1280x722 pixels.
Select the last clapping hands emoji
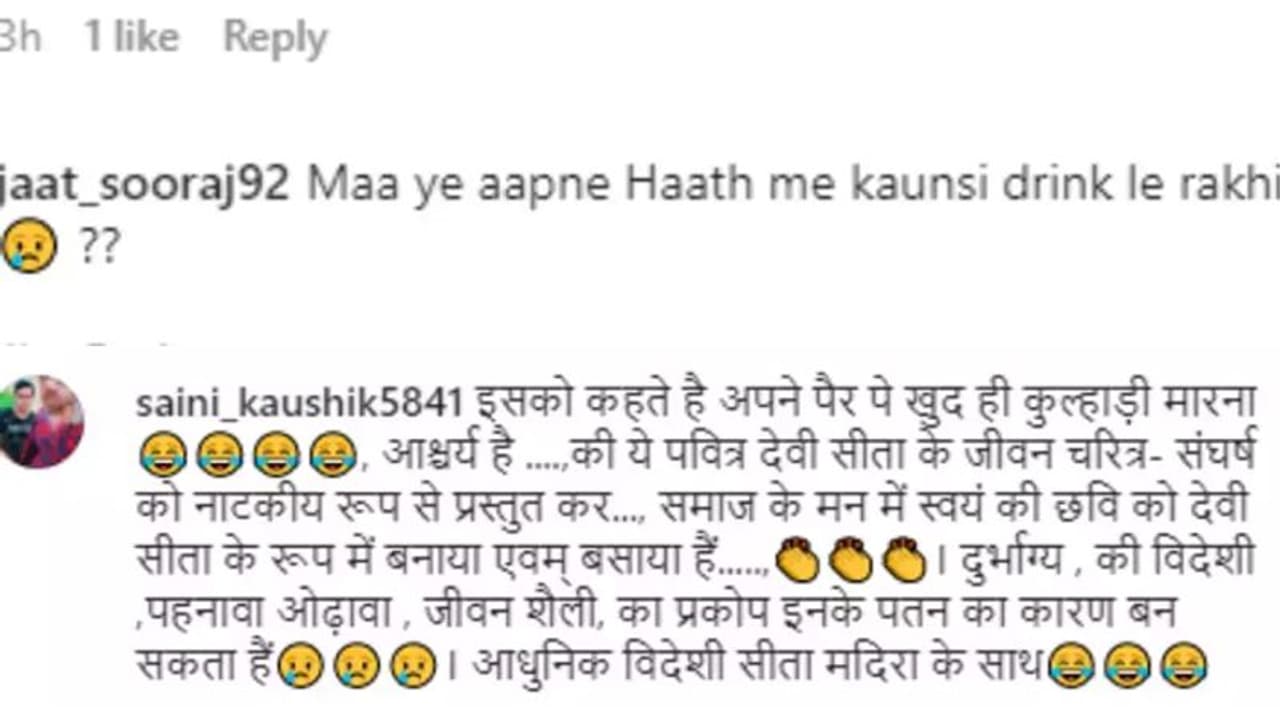905,561
